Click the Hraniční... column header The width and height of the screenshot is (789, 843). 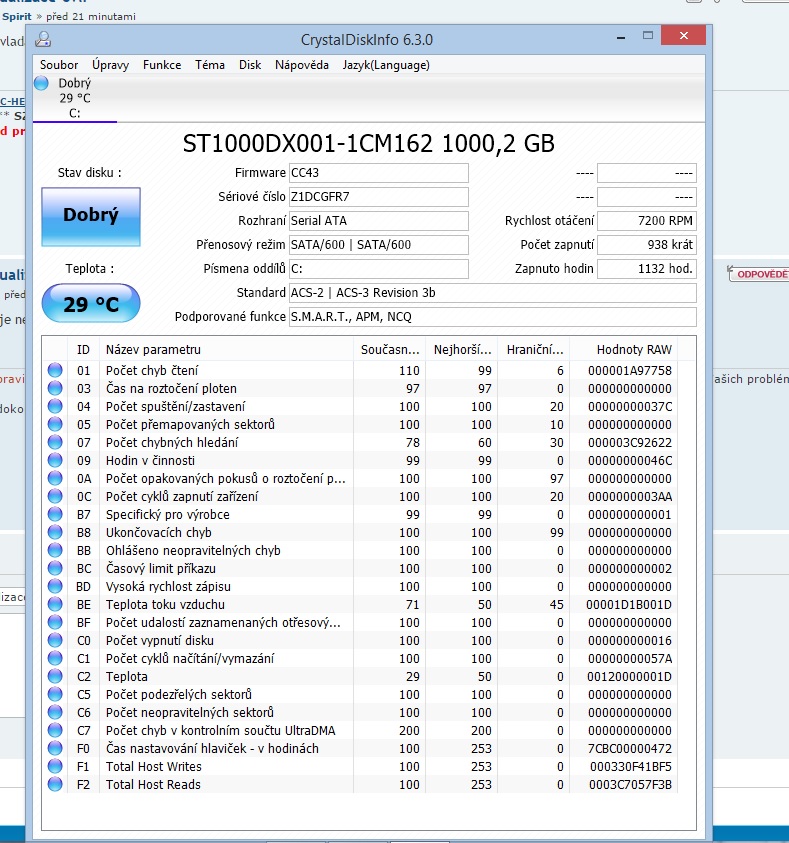click(534, 349)
